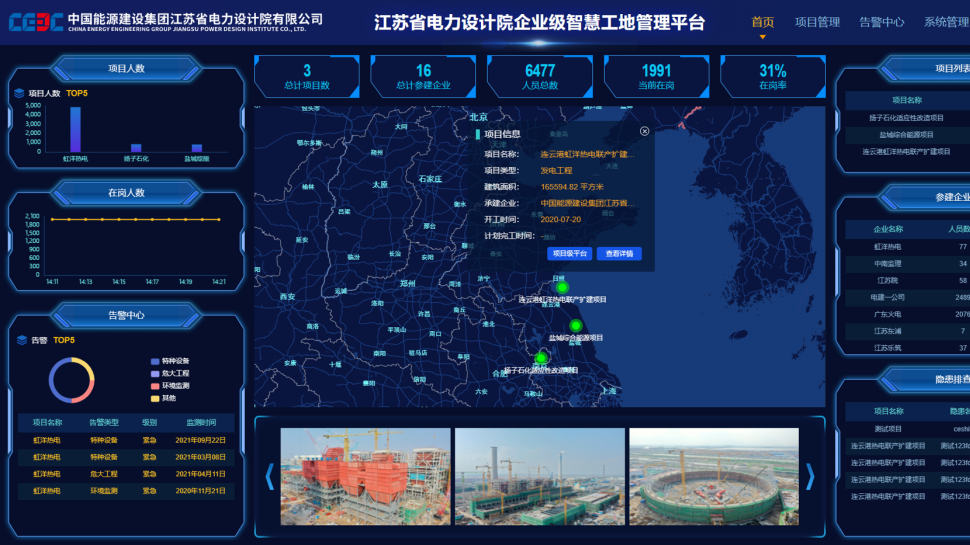Viewport: 970px width, 545px height.
Task: Toggle 危大工程 legend item
Action: pyautogui.click(x=170, y=374)
